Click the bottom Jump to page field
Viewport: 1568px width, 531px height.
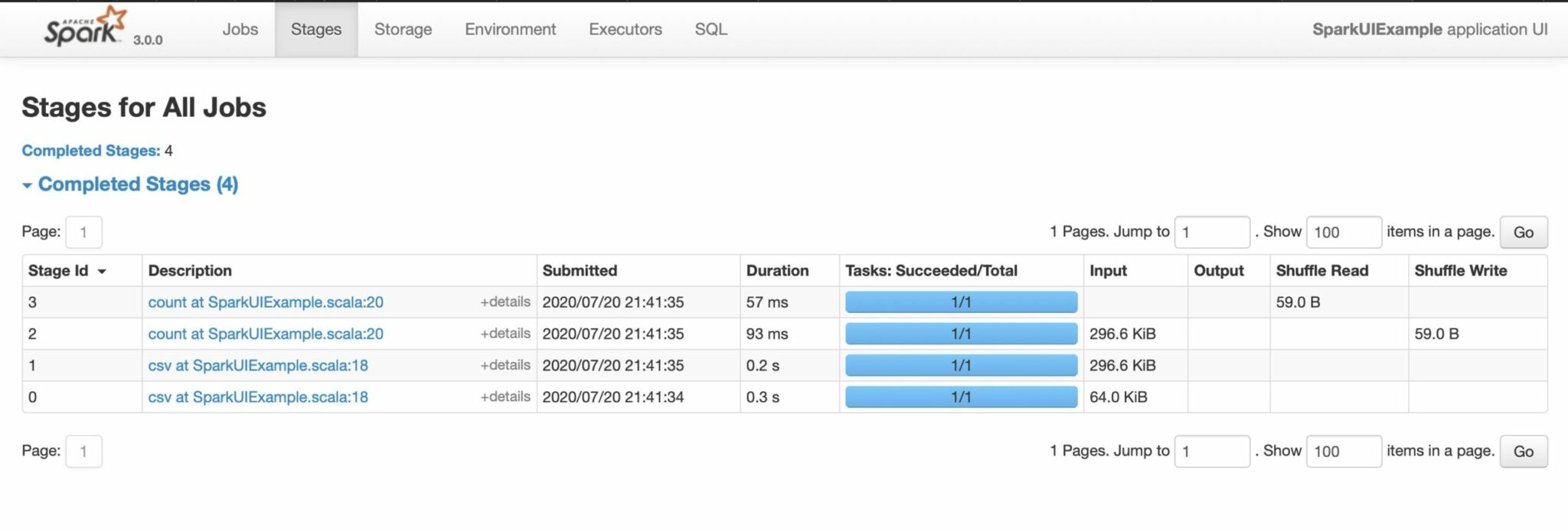coord(1212,451)
